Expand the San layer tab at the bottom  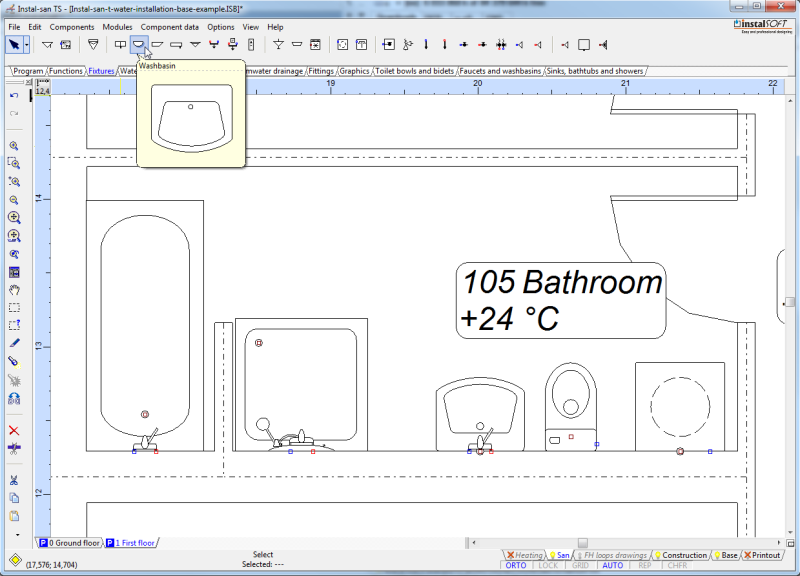(560, 555)
